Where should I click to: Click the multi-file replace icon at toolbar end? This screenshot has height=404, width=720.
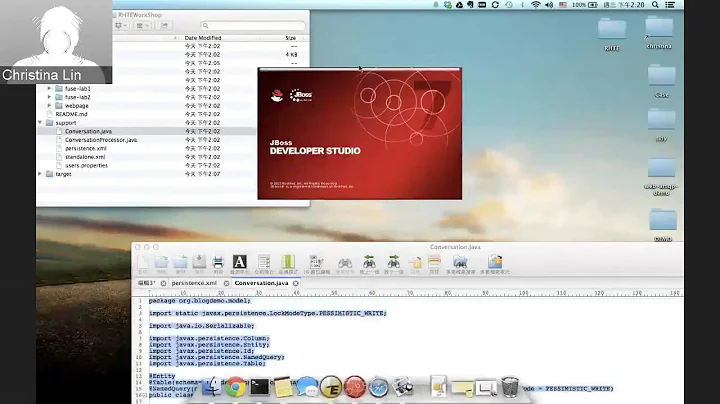click(x=495, y=262)
